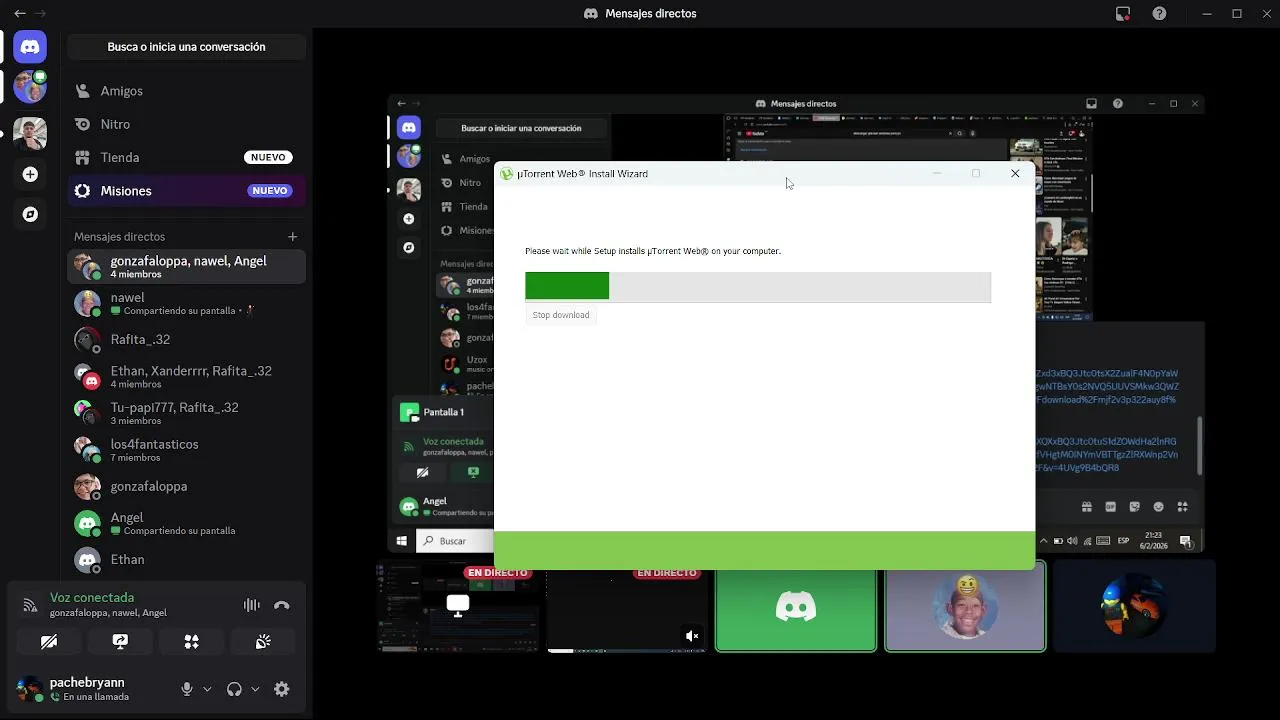Click the µTorrent logo in installer title bar
The image size is (1280, 720).
507,174
